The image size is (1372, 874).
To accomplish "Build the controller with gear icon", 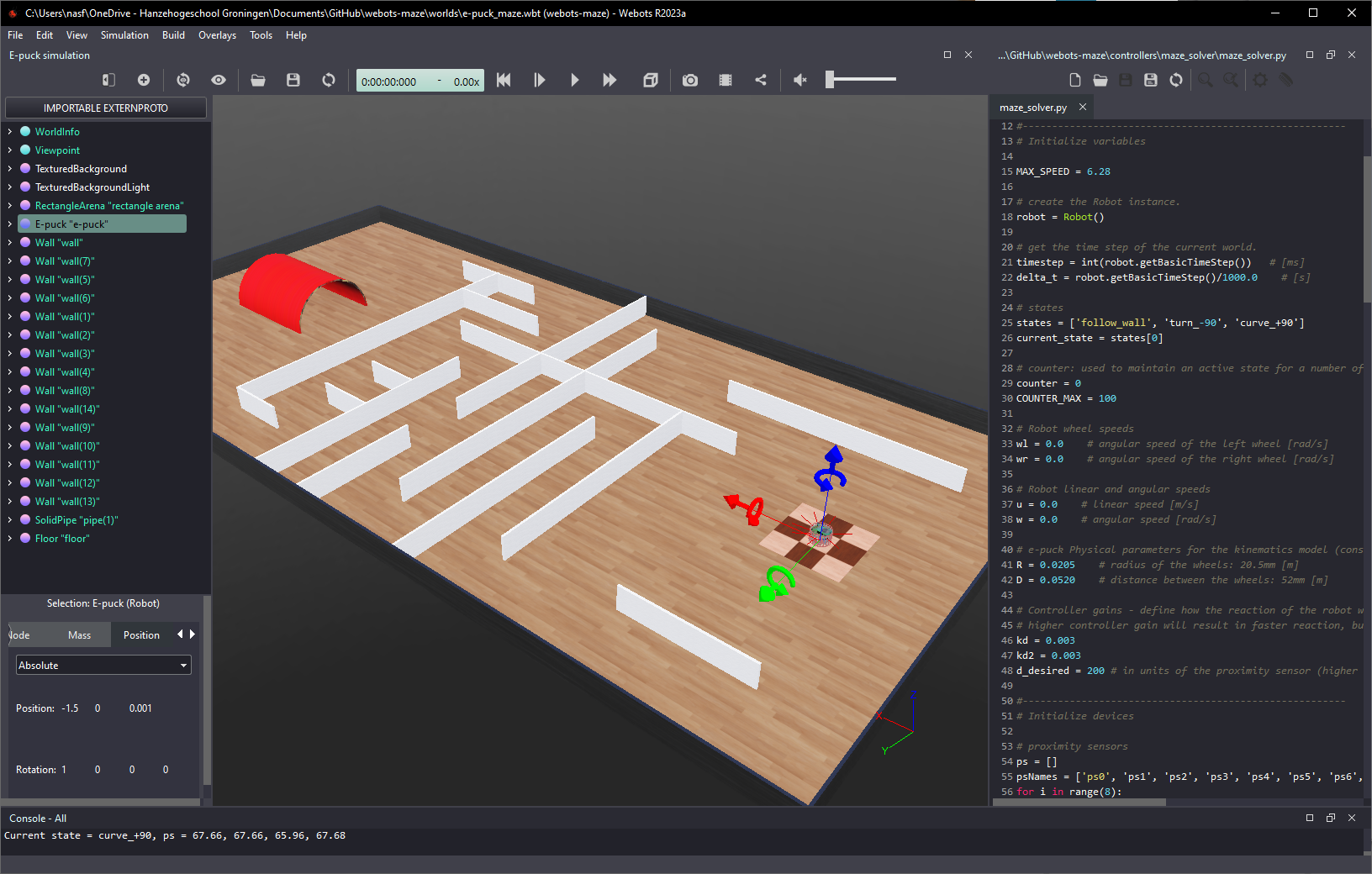I will click(x=1260, y=80).
